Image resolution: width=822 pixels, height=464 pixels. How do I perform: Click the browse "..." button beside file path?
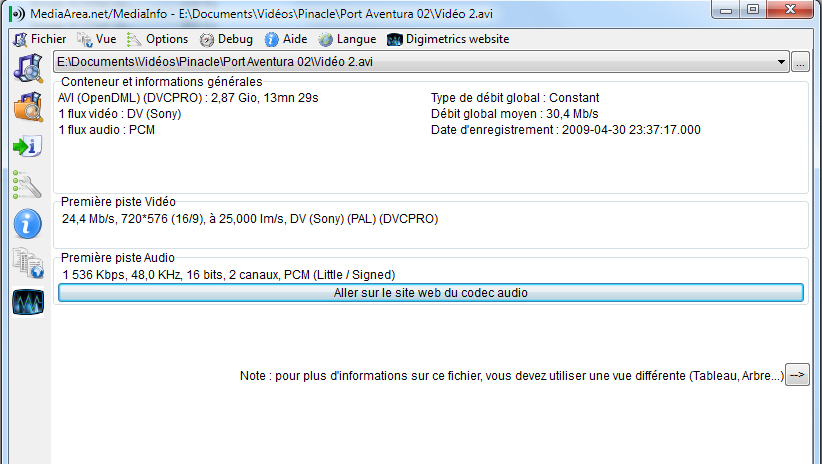[800, 62]
